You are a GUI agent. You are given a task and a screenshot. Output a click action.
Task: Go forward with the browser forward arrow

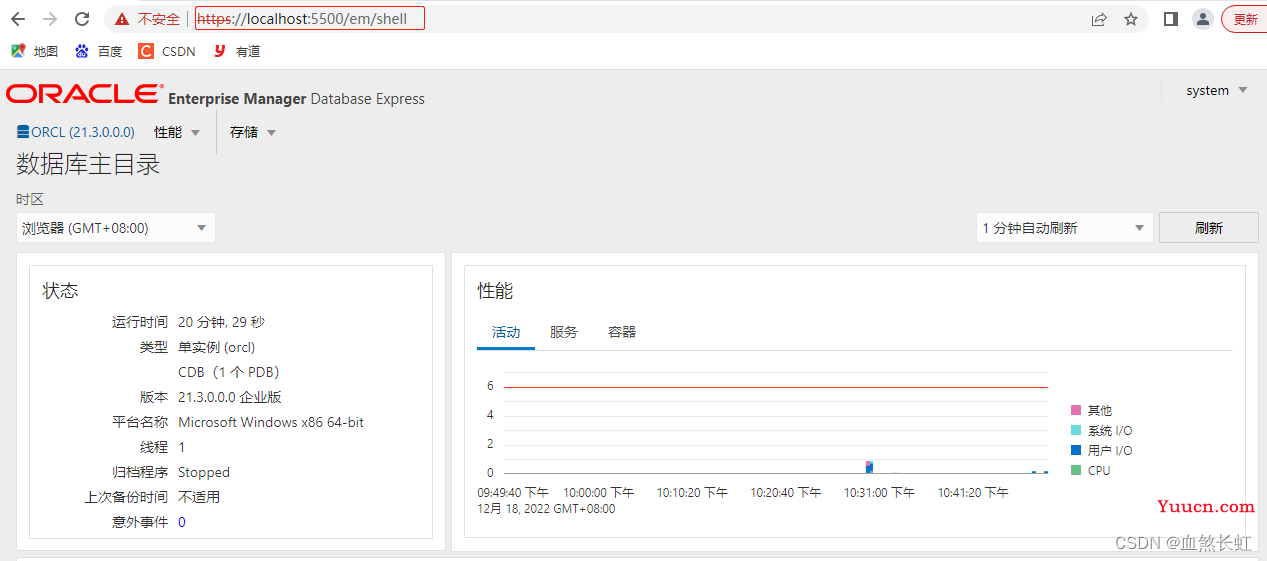point(50,19)
